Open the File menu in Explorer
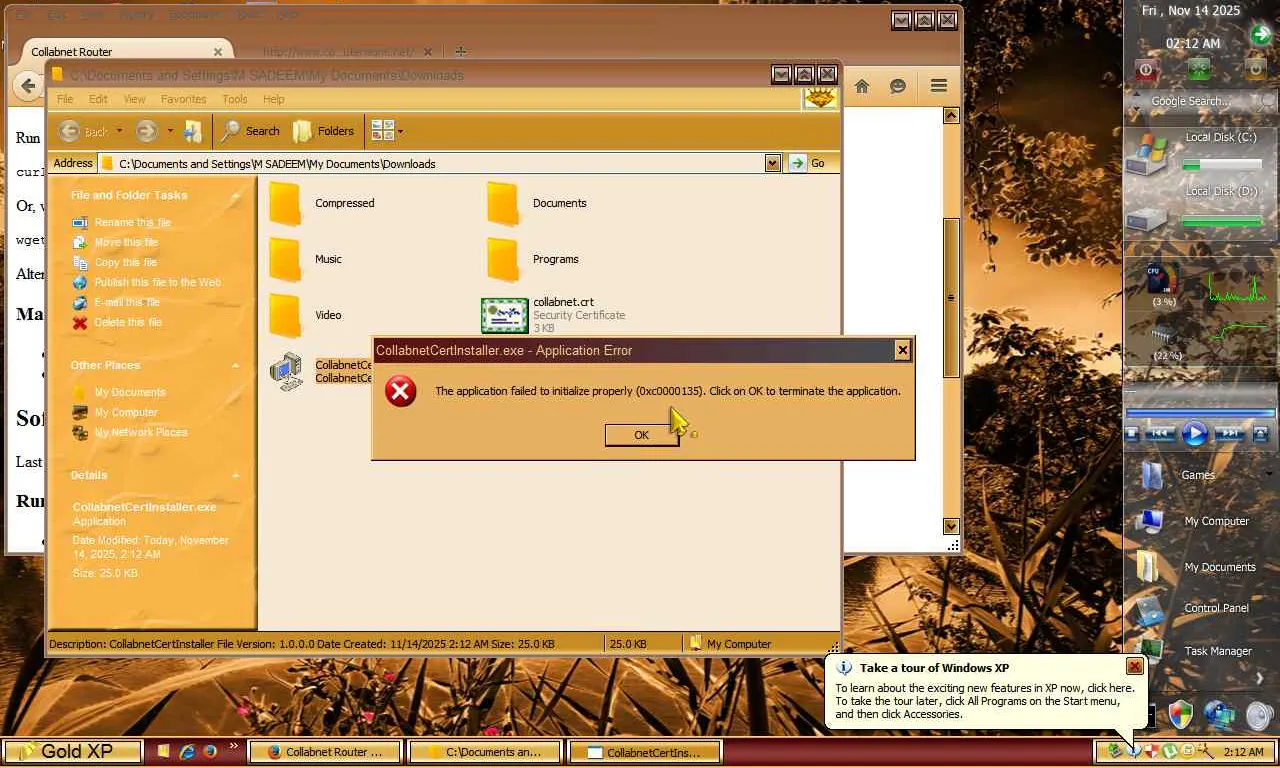Viewport: 1280px width, 768px height. [x=65, y=99]
